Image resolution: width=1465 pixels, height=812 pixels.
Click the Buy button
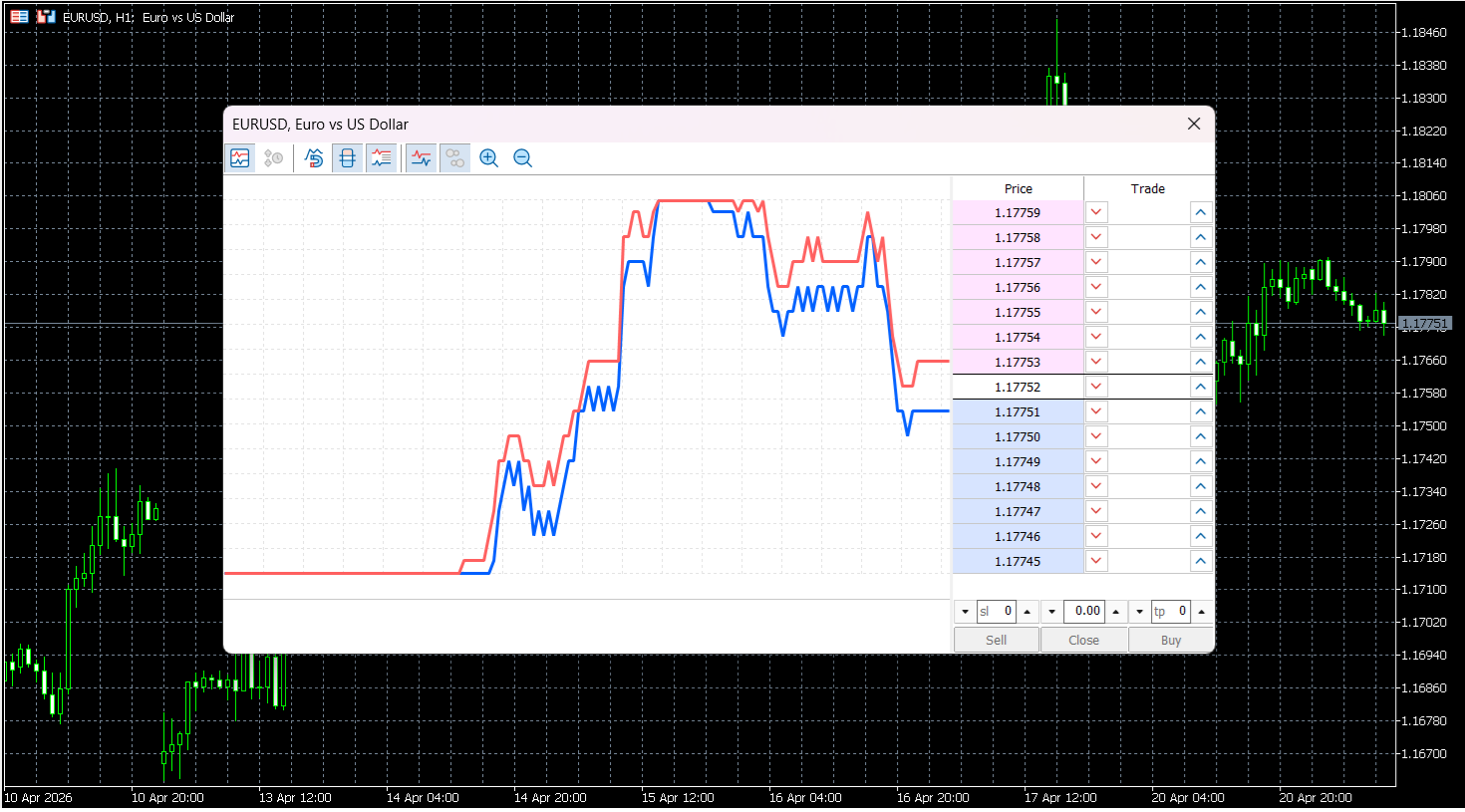pos(1171,640)
